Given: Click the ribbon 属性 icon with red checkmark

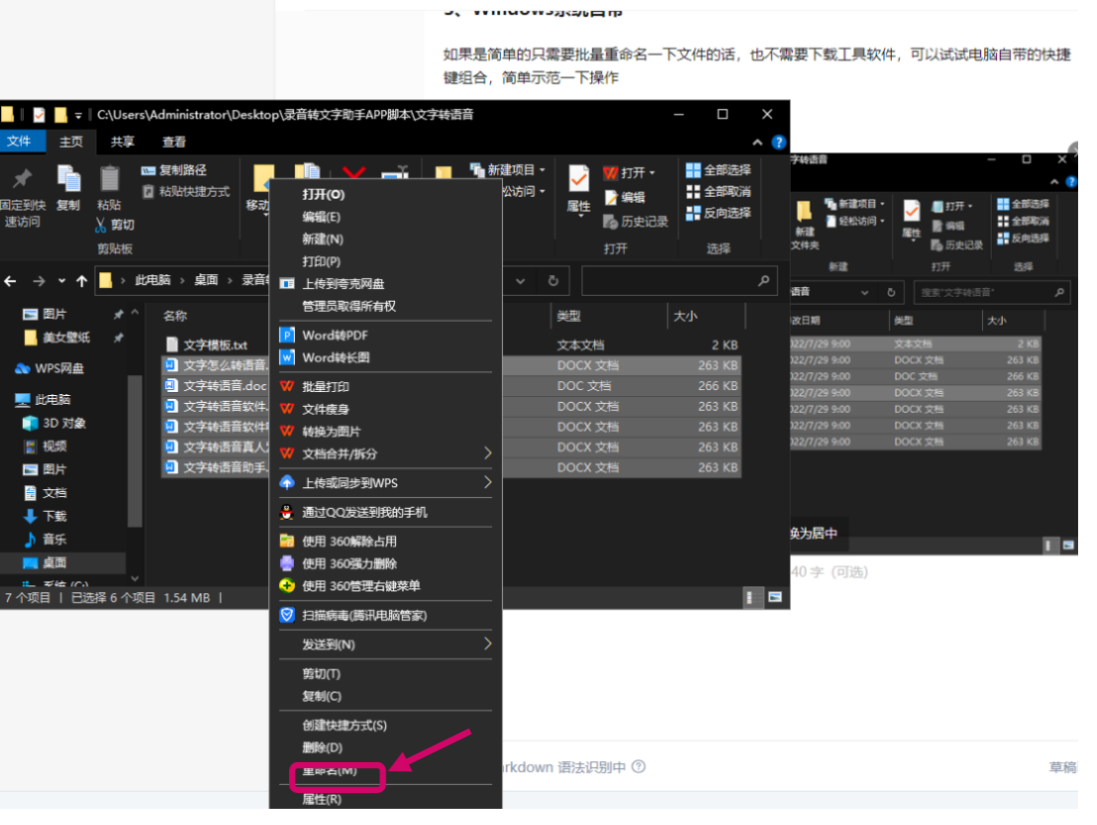Looking at the screenshot, I should point(579,180).
